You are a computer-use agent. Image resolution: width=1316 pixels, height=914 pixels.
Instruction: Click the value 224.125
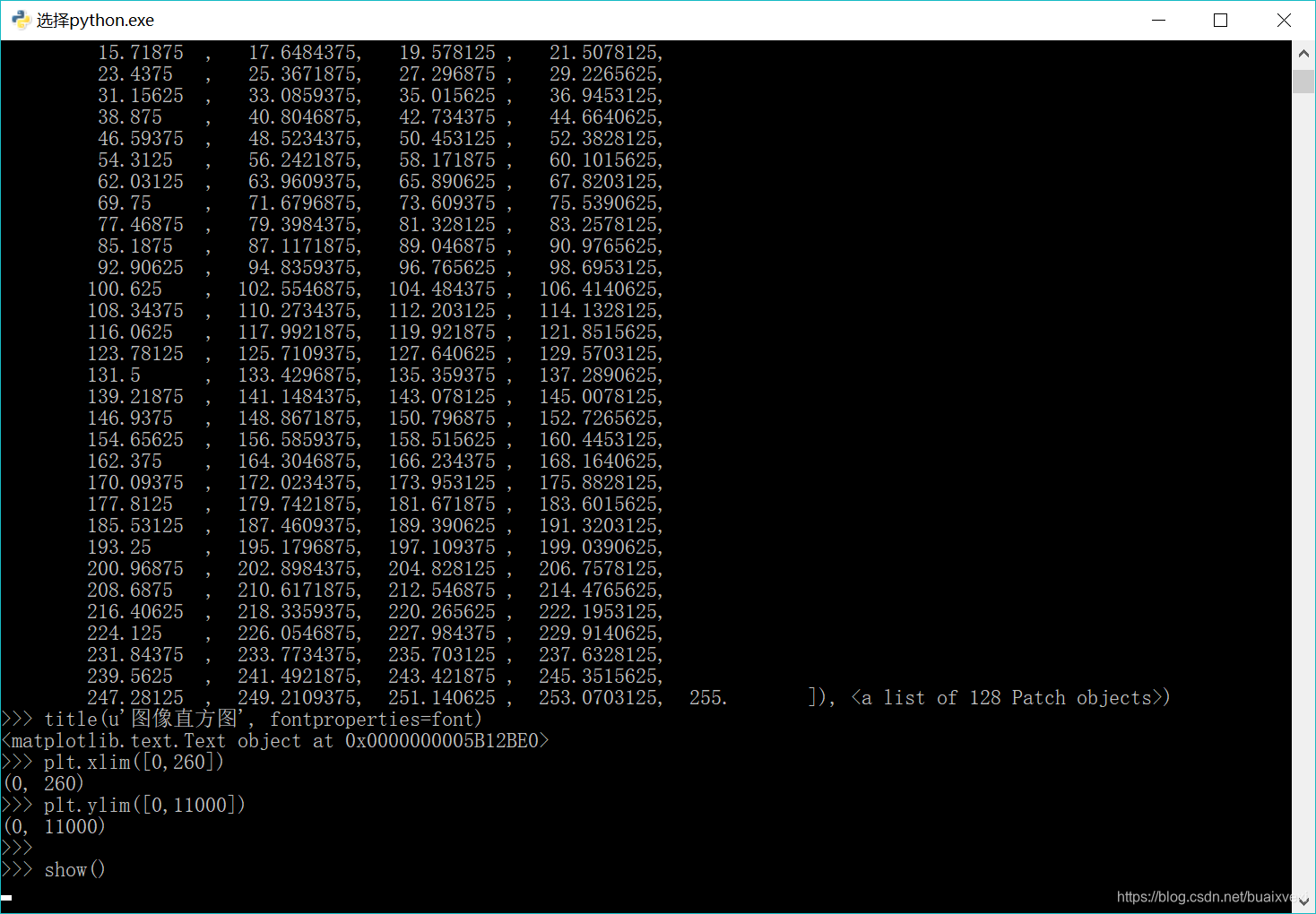[125, 633]
